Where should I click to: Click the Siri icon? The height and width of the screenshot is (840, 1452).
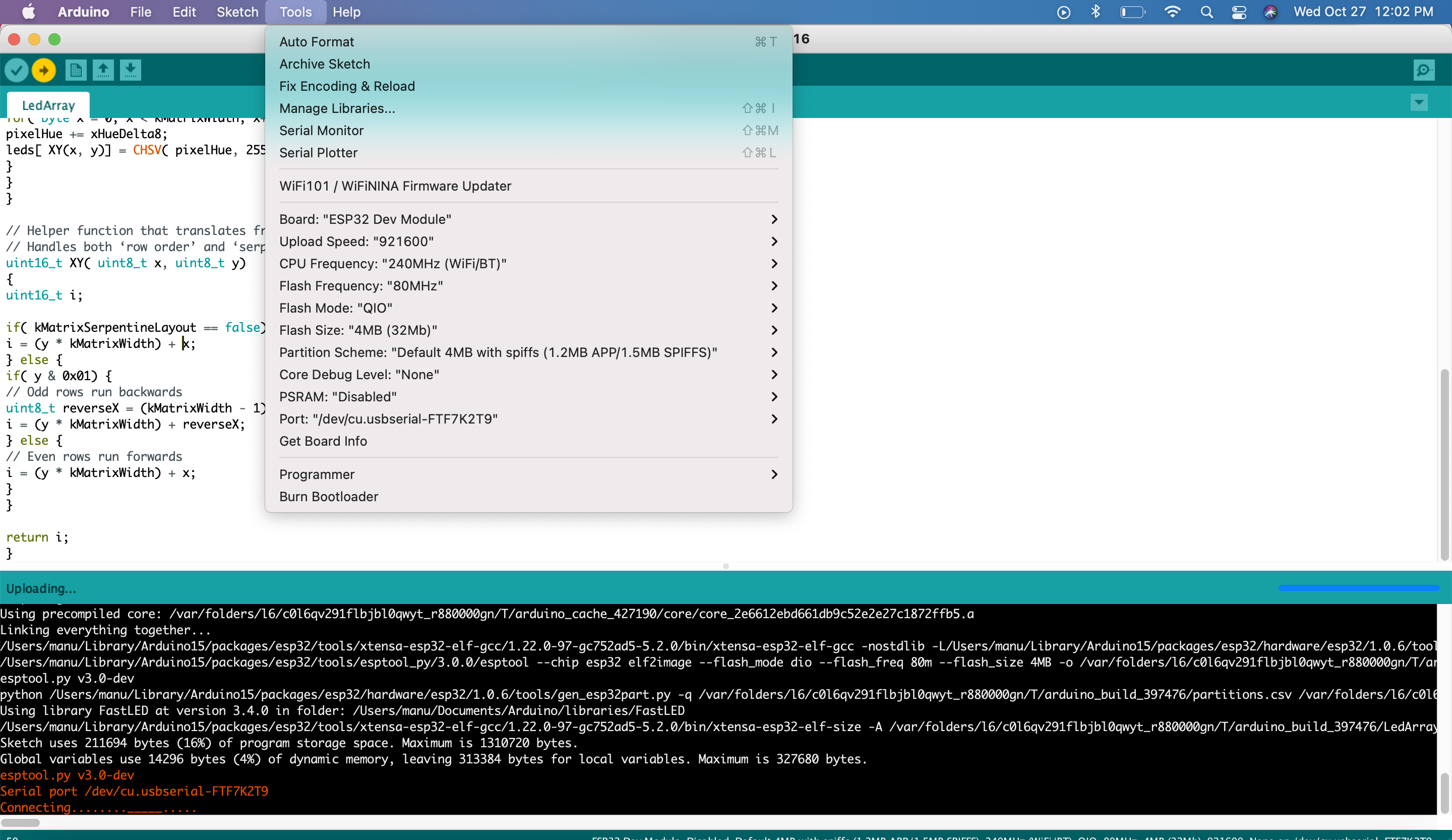[1270, 12]
